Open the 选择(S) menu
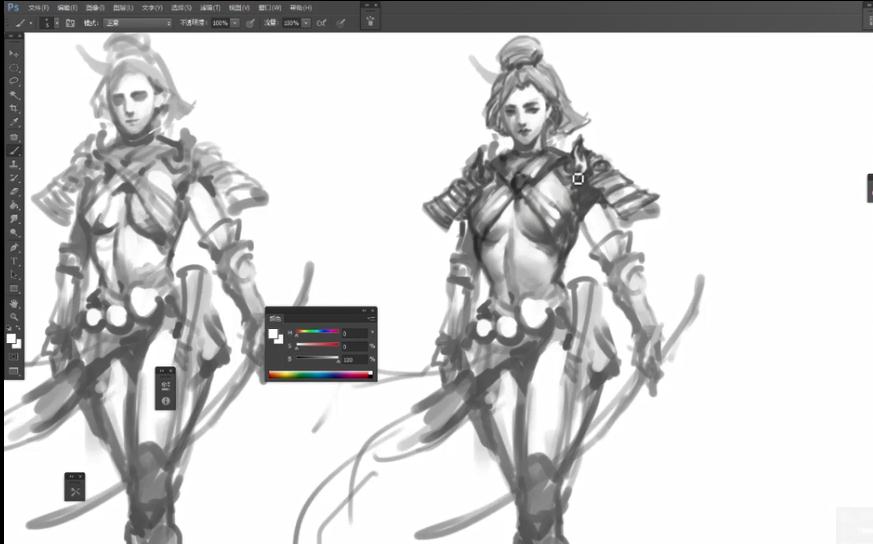The height and width of the screenshot is (544, 873). click(x=181, y=8)
